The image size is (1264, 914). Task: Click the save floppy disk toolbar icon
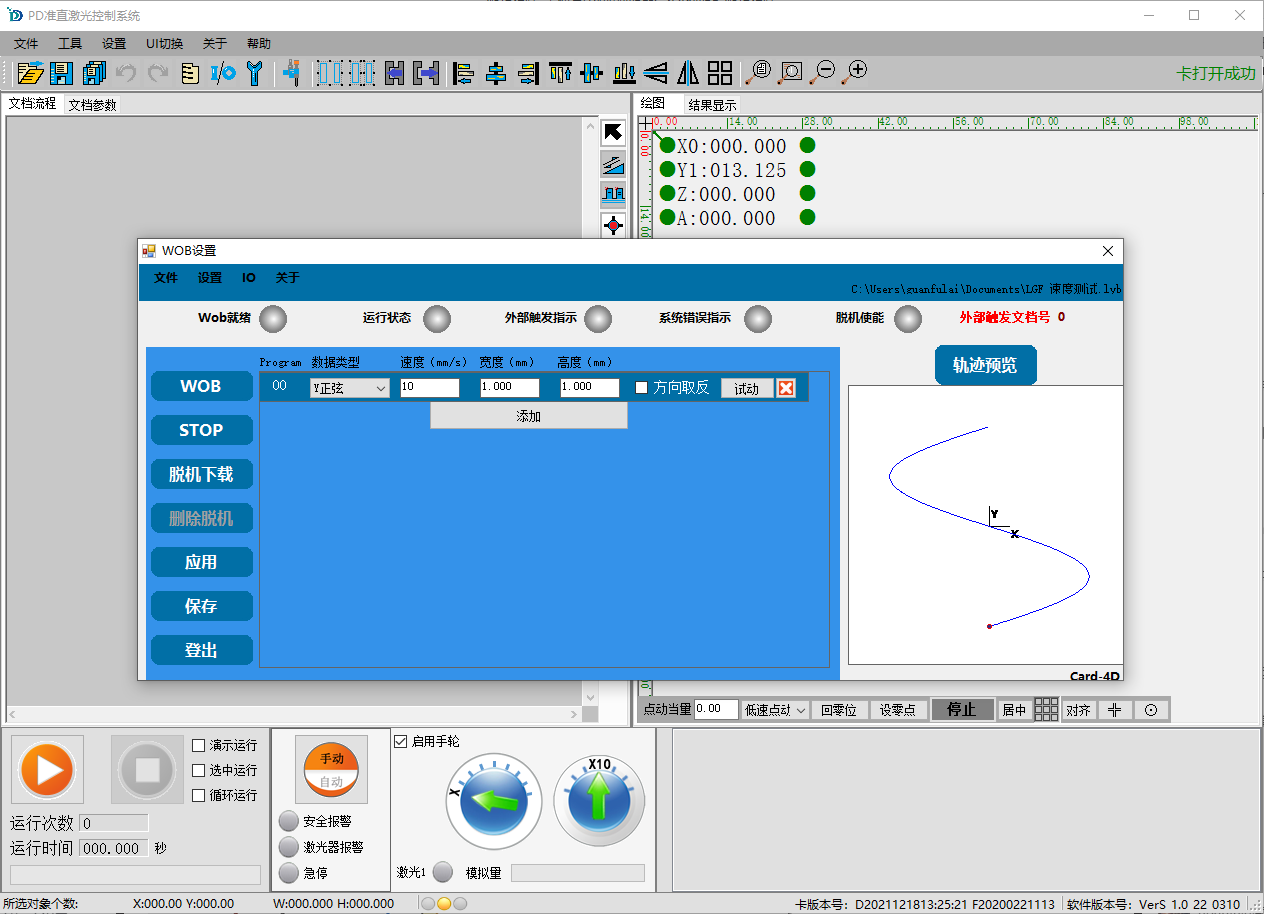(x=62, y=73)
